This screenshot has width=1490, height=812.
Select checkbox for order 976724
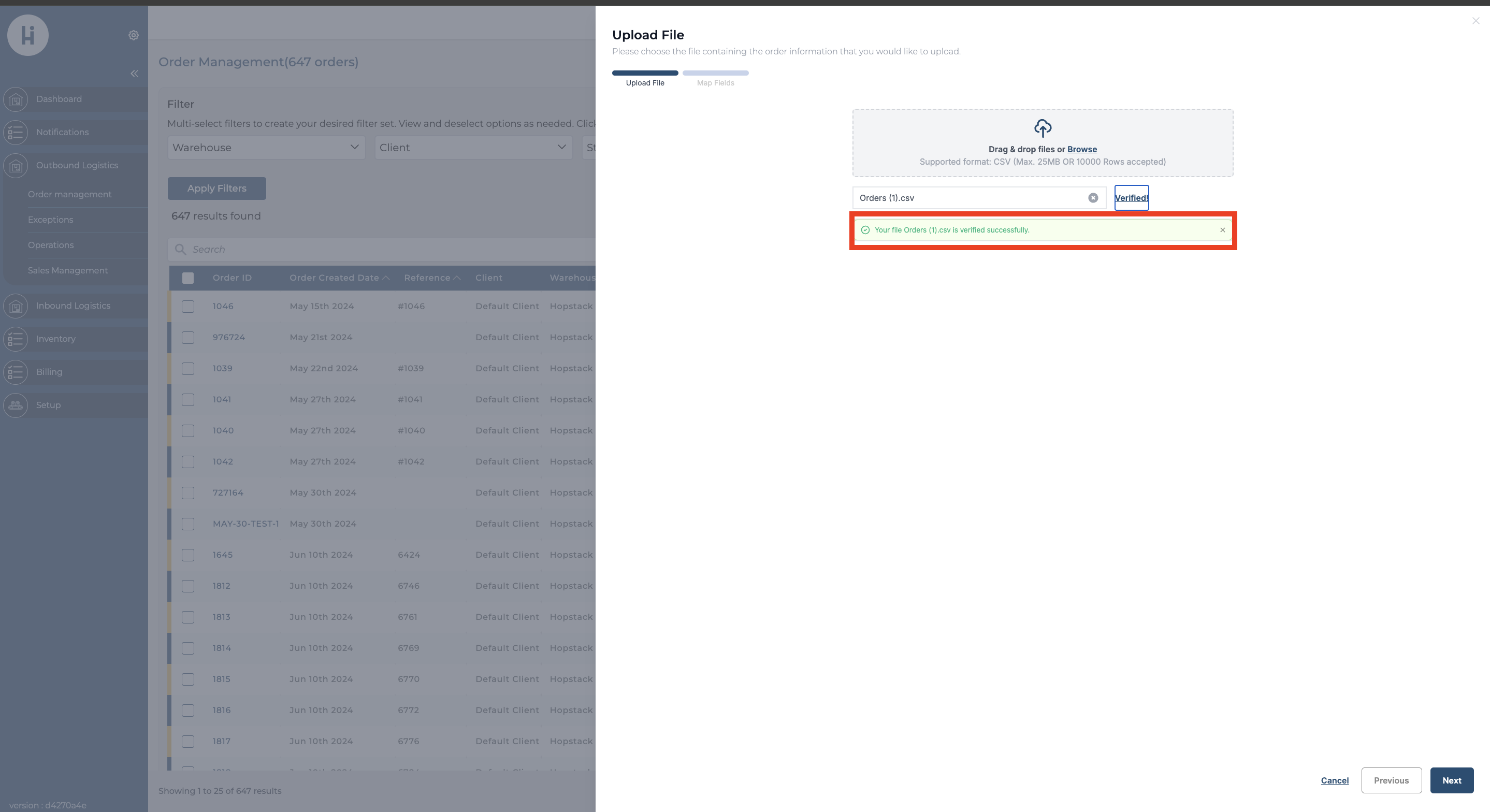[188, 338]
